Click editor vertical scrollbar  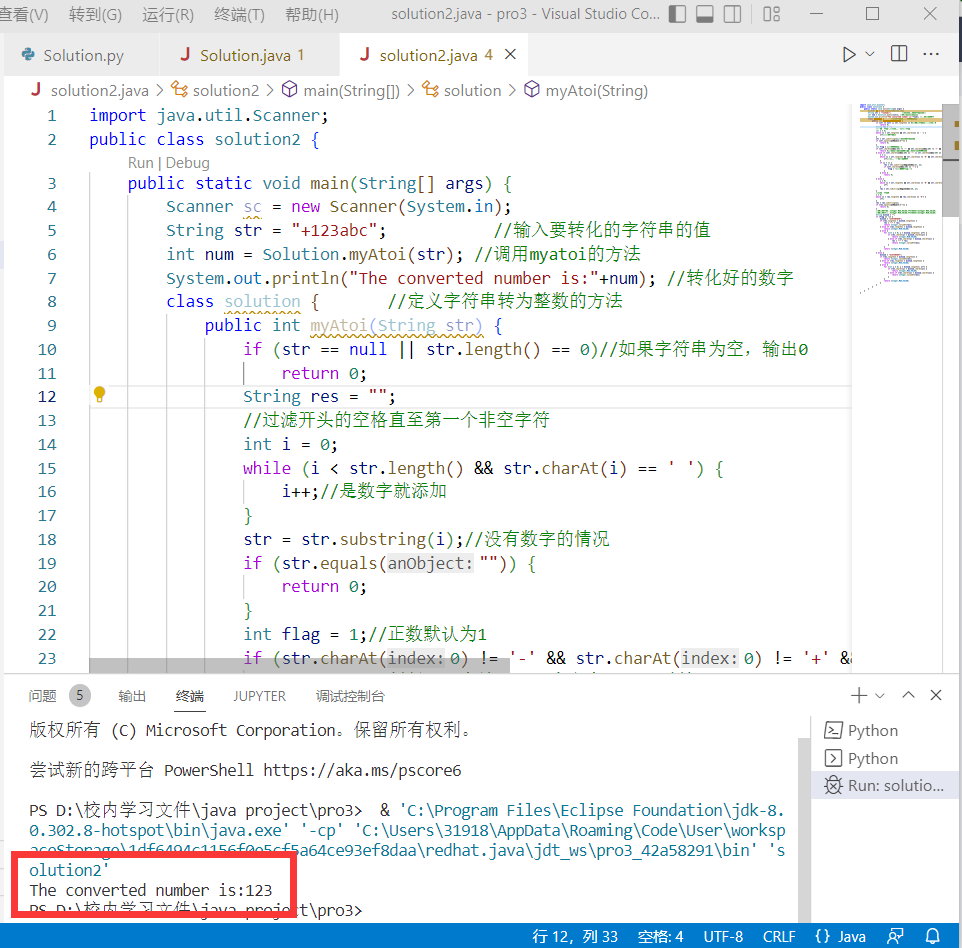[x=950, y=161]
